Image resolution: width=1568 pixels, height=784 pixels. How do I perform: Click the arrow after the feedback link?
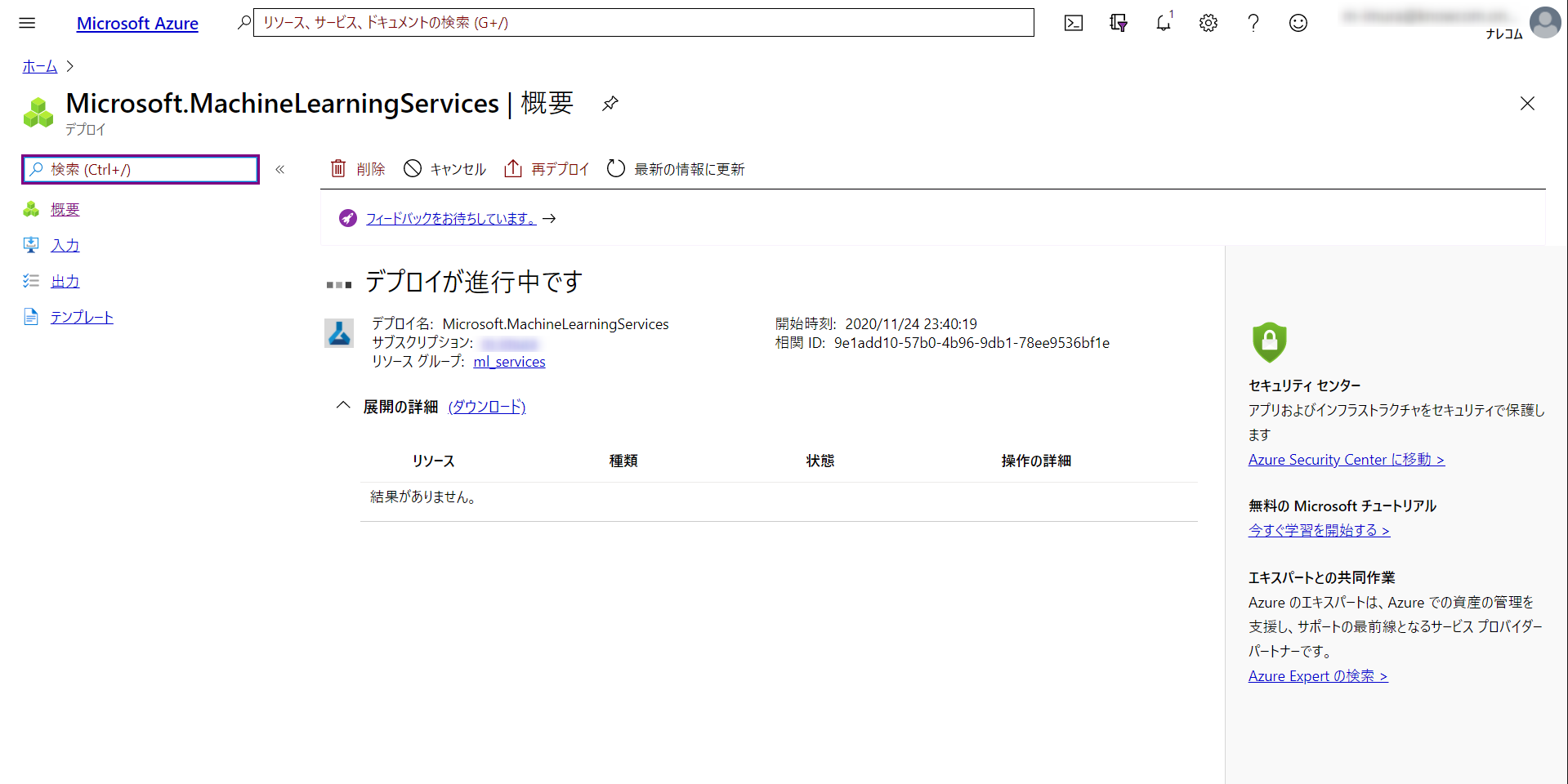pyautogui.click(x=549, y=219)
